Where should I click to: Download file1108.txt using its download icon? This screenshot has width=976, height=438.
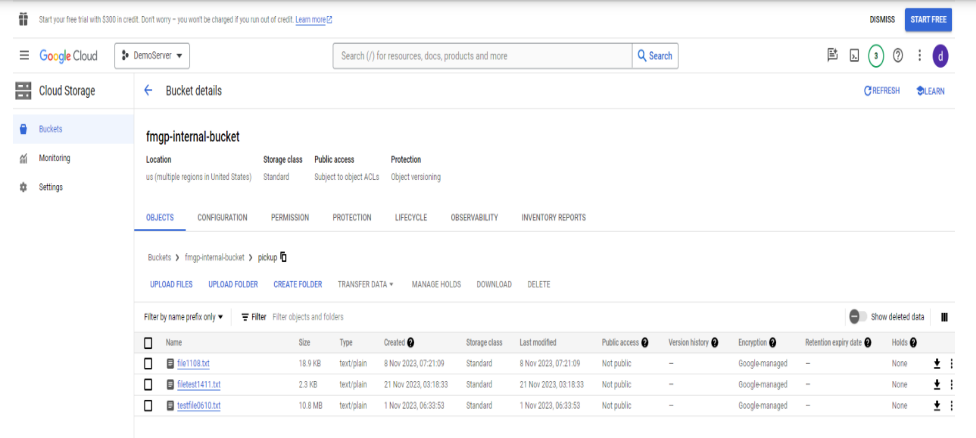[937, 363]
